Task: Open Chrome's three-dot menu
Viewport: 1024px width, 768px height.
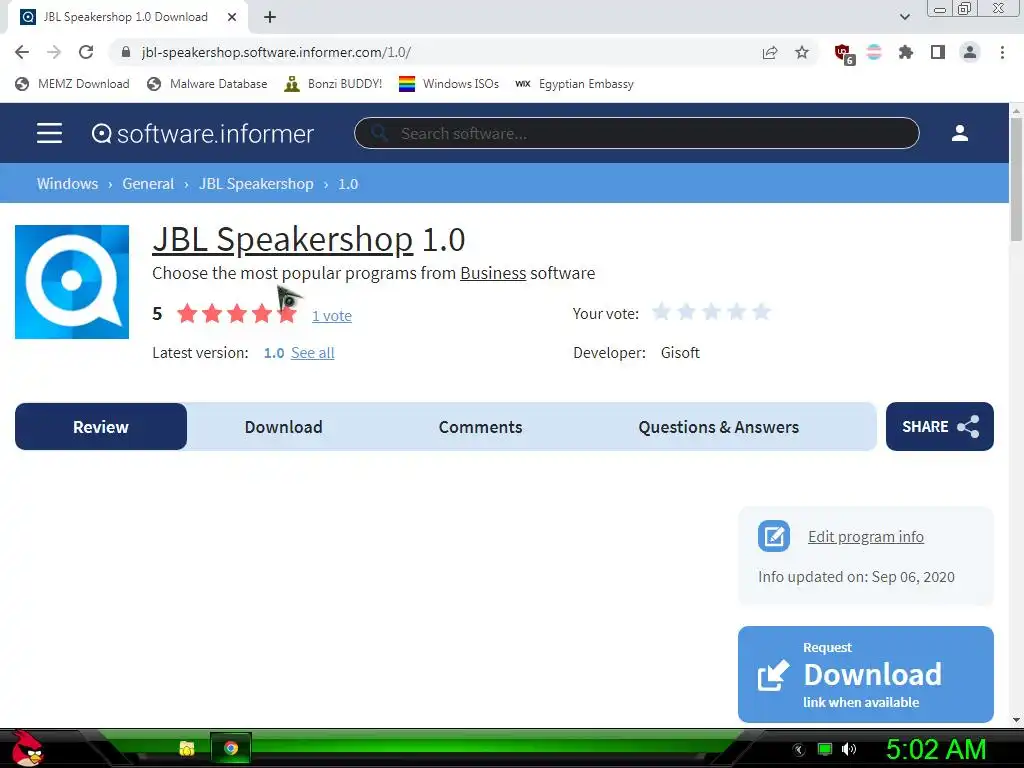Action: point(1002,52)
